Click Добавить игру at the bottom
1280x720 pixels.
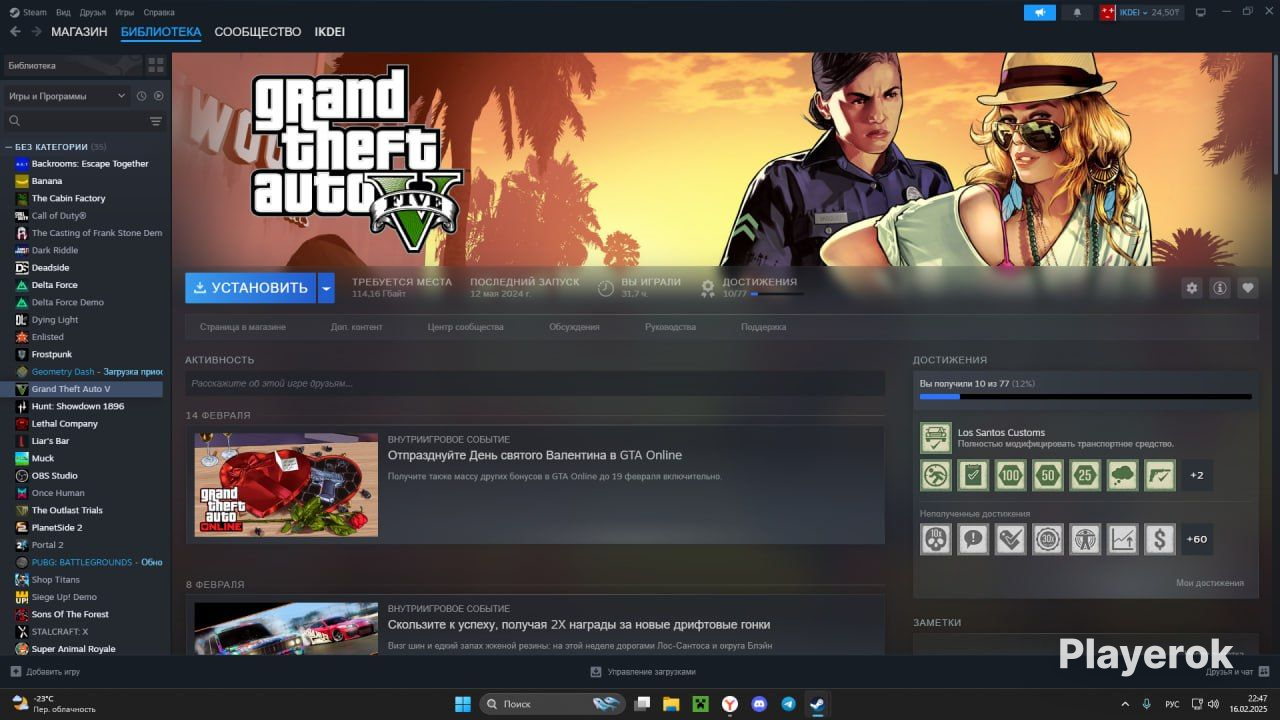45,672
